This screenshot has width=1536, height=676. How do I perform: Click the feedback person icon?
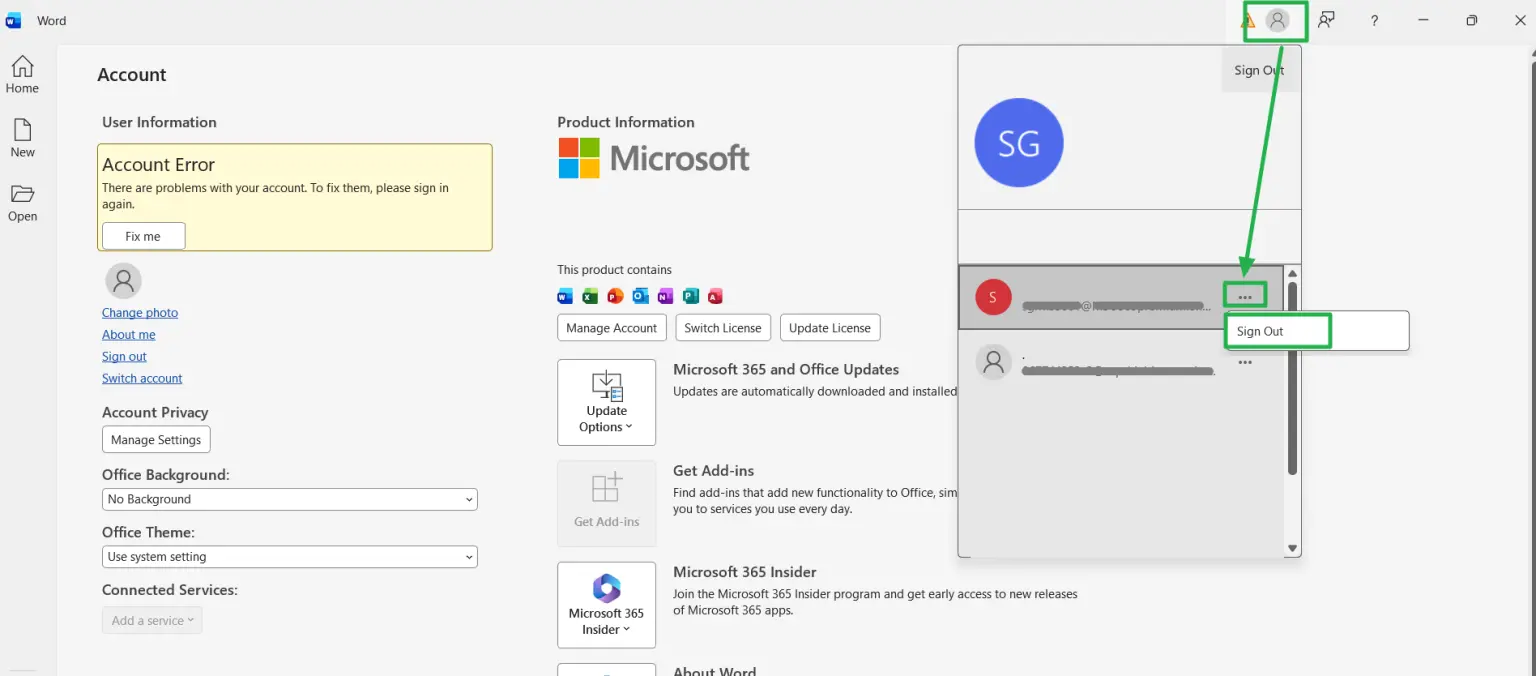coord(1326,20)
